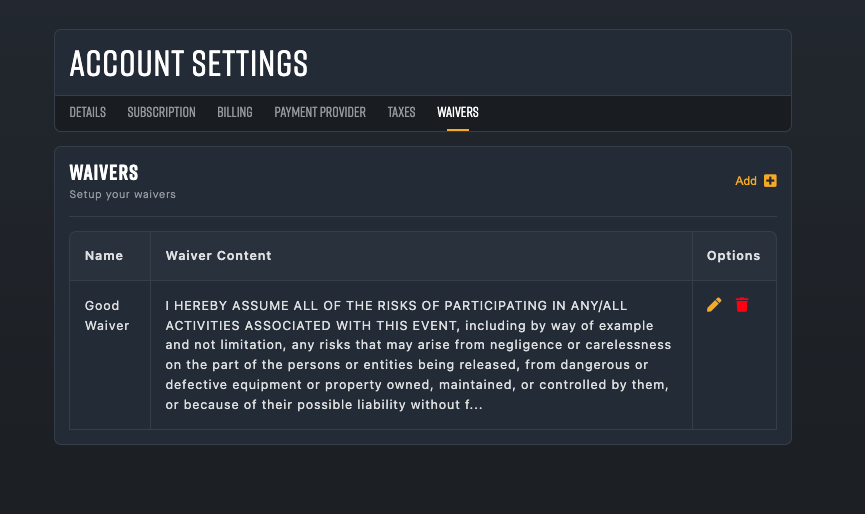Click the Account Settings page title
The height and width of the screenshot is (514, 865).
(189, 63)
